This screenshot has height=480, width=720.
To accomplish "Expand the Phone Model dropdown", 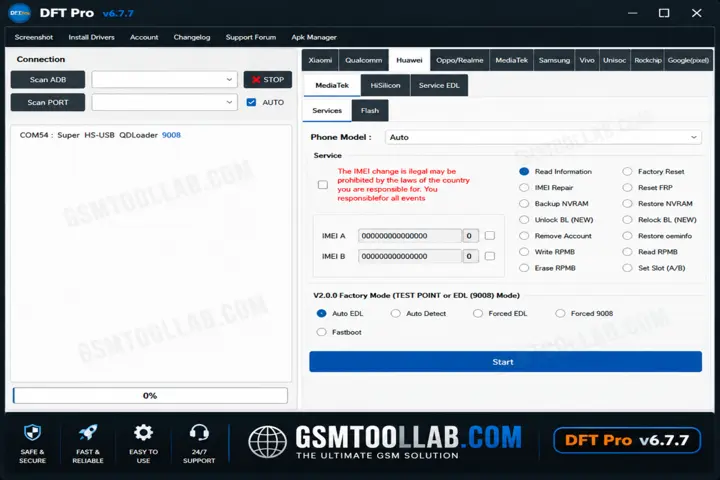I will 543,137.
